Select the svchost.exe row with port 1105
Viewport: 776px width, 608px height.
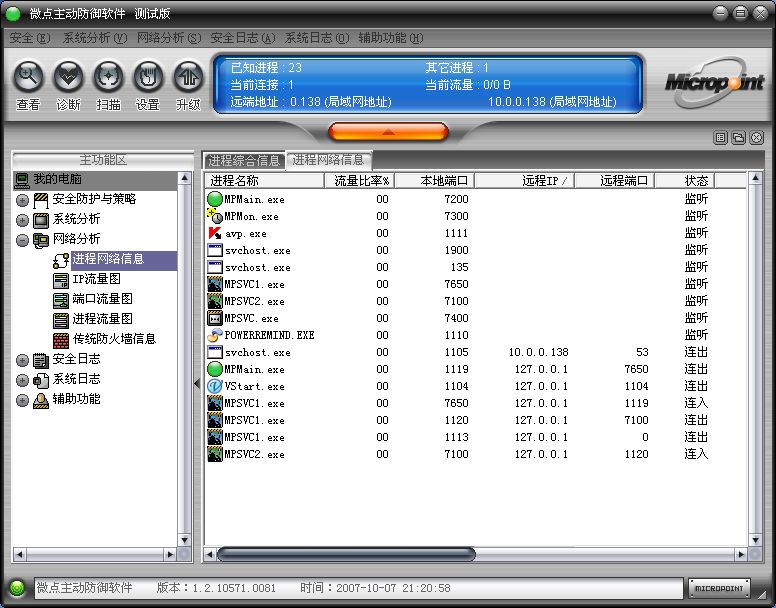[x=476, y=352]
